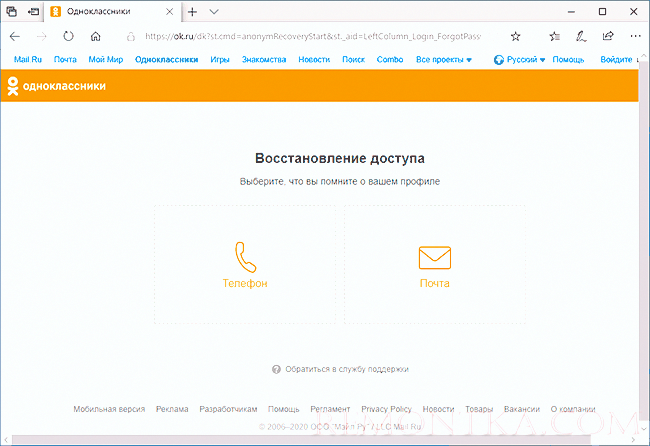Viewport: 650px width, 446px height.
Task: Click the lock icon in the address bar
Action: tap(131, 37)
